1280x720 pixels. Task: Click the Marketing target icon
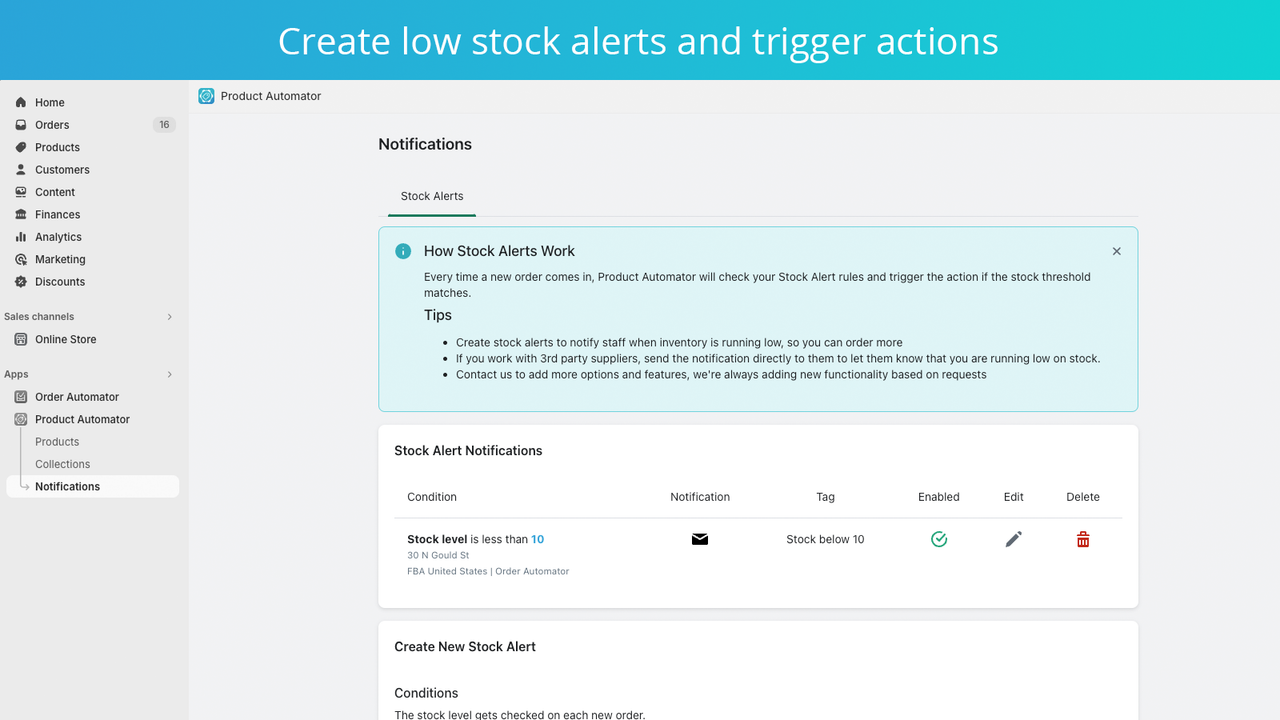coord(21,259)
